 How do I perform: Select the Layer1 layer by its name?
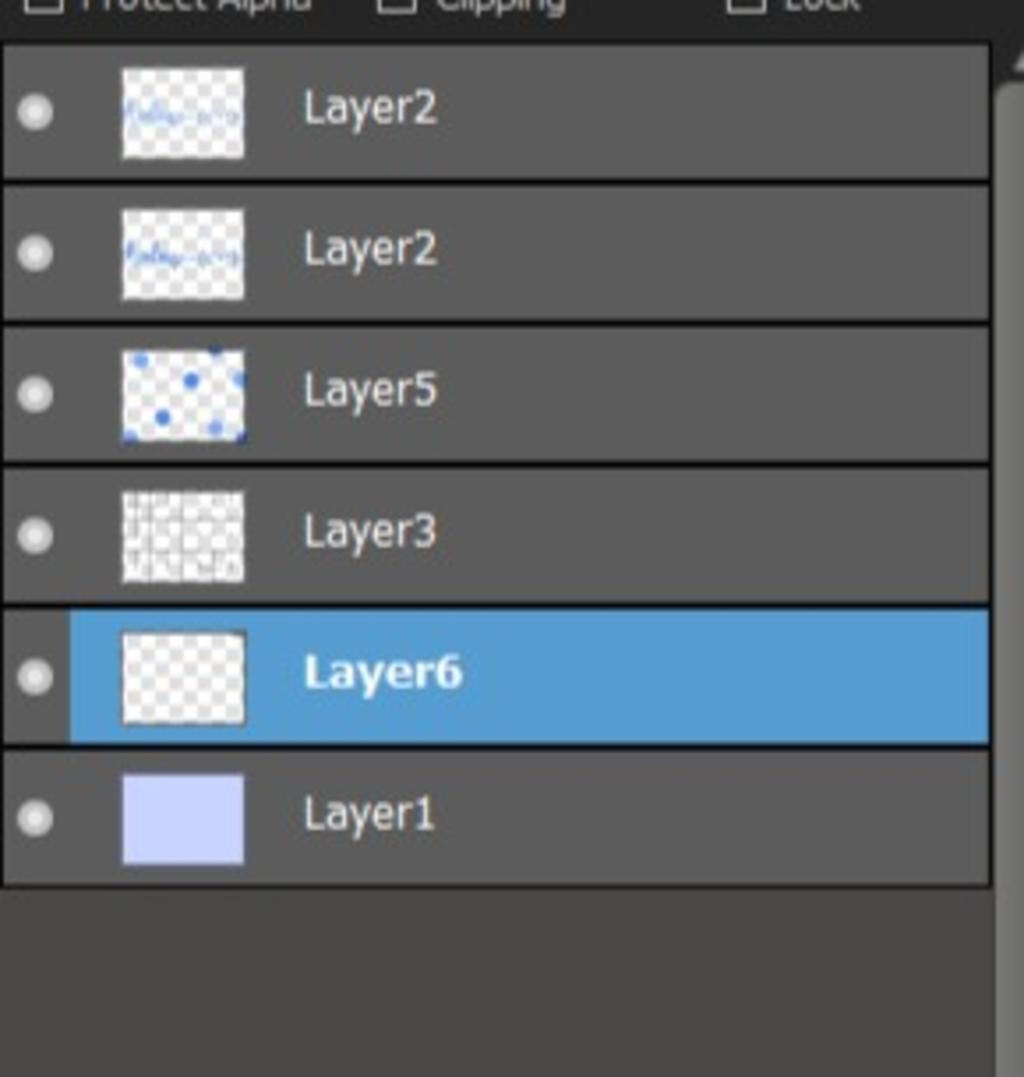(x=369, y=815)
